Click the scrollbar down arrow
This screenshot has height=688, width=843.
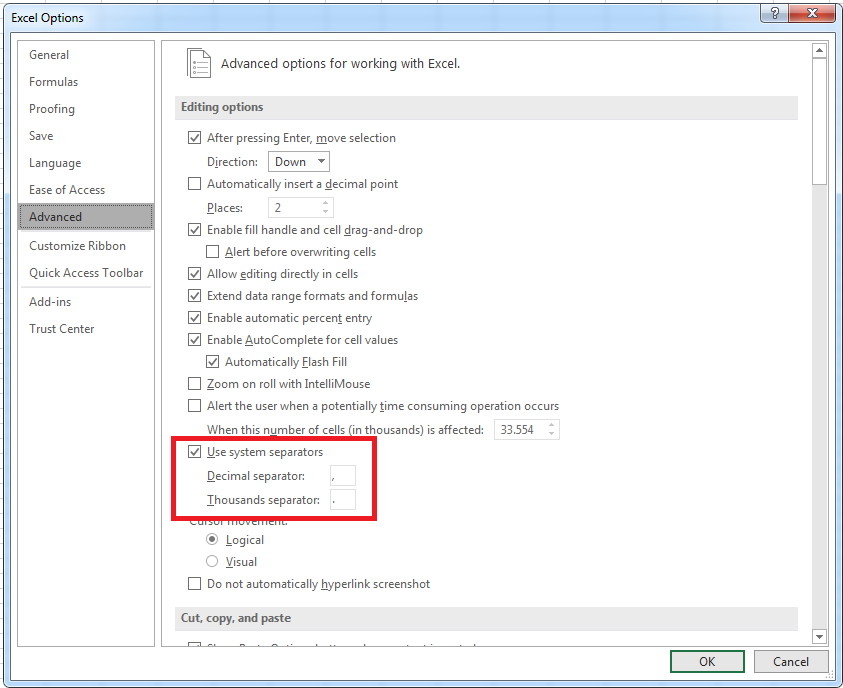(819, 636)
